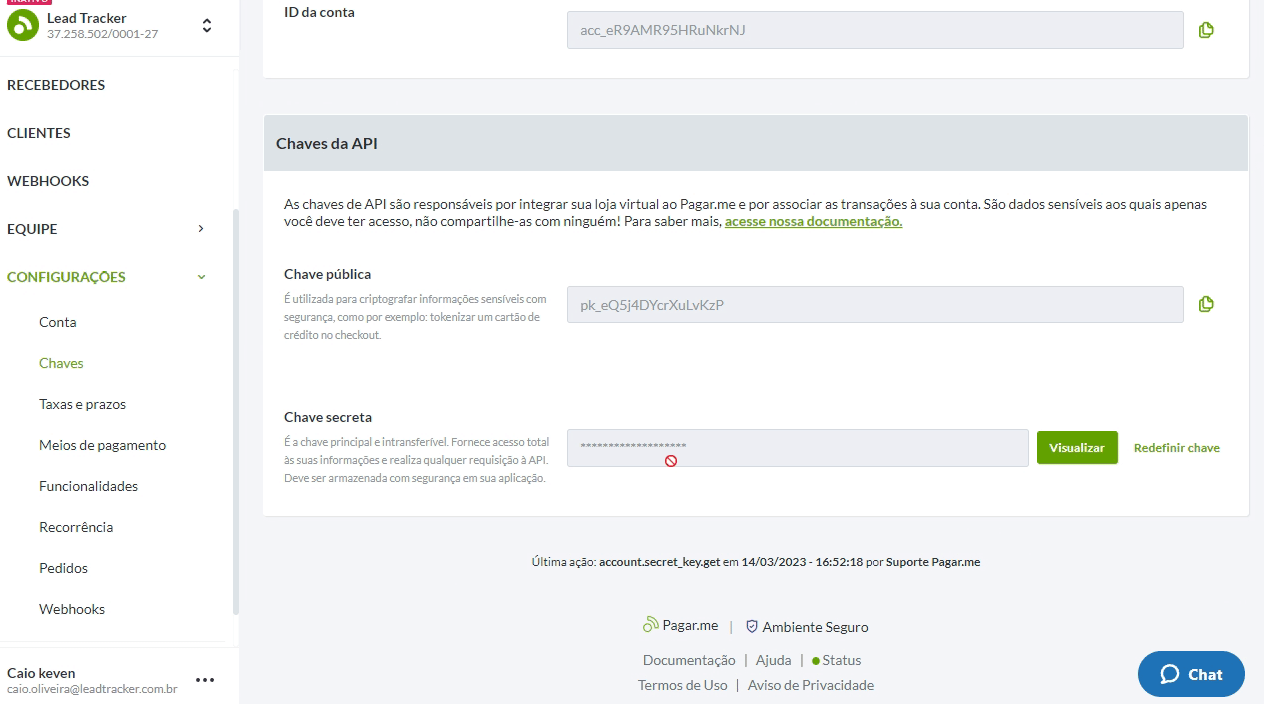Open the Status footer link

coord(836,660)
